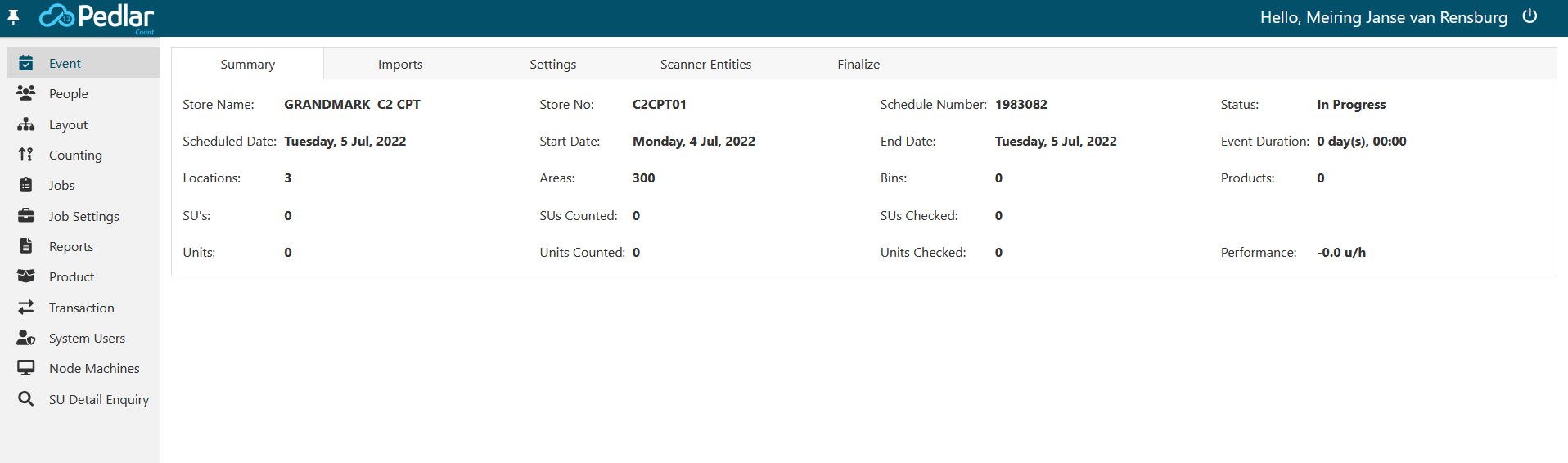The height and width of the screenshot is (463, 1568).
Task: Open the Scanner Entities tab
Action: pyautogui.click(x=705, y=64)
